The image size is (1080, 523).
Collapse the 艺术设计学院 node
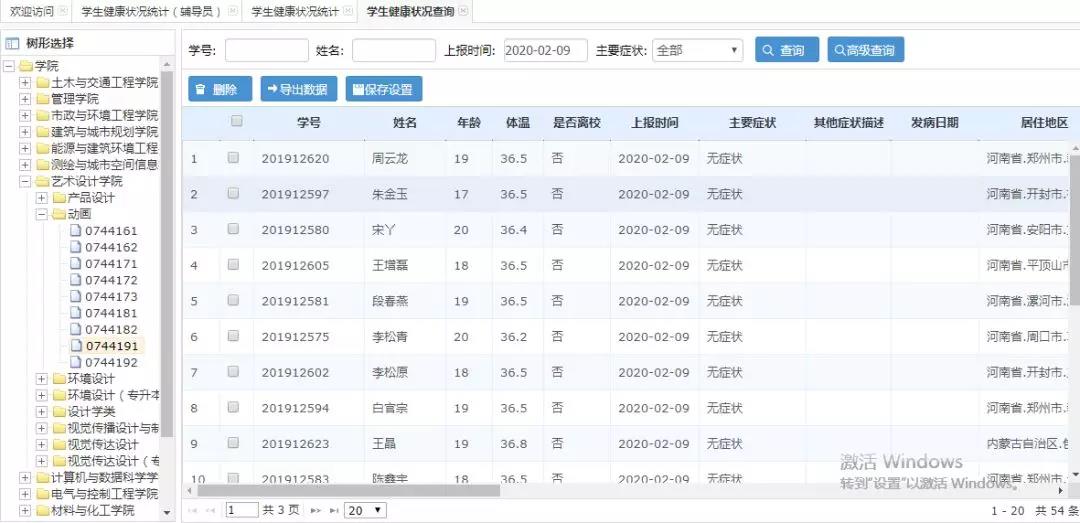[25, 182]
